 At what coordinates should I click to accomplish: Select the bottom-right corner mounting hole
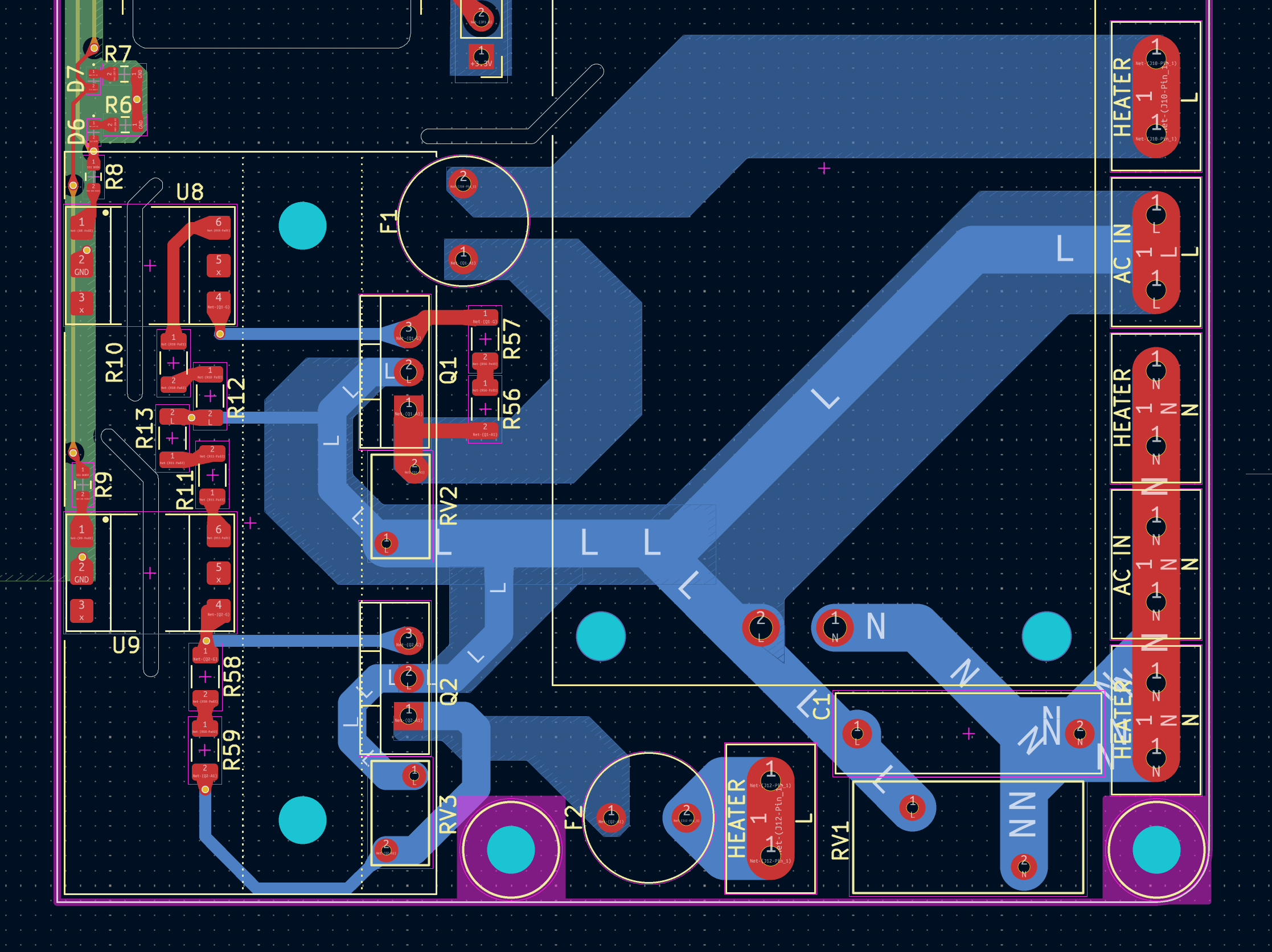click(x=1156, y=849)
